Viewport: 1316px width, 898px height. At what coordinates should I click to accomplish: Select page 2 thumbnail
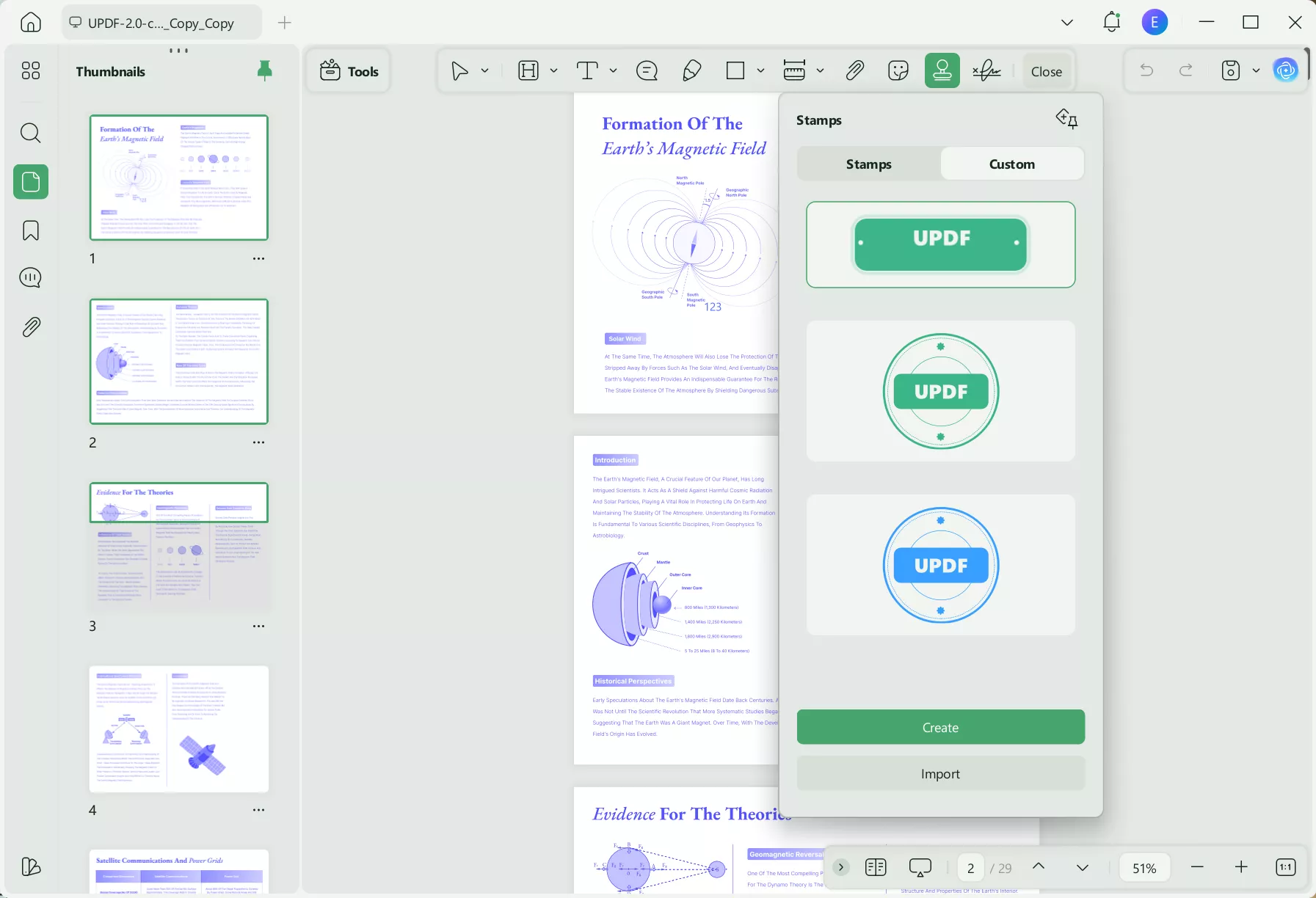(x=179, y=361)
